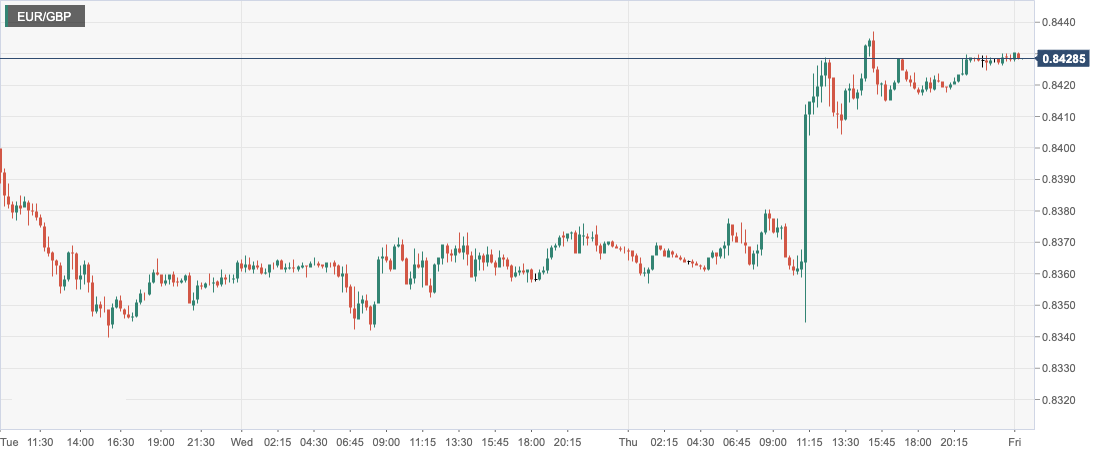Click the 0.8390 price axis label
Image resolution: width=1105 pixels, height=455 pixels.
(1058, 180)
